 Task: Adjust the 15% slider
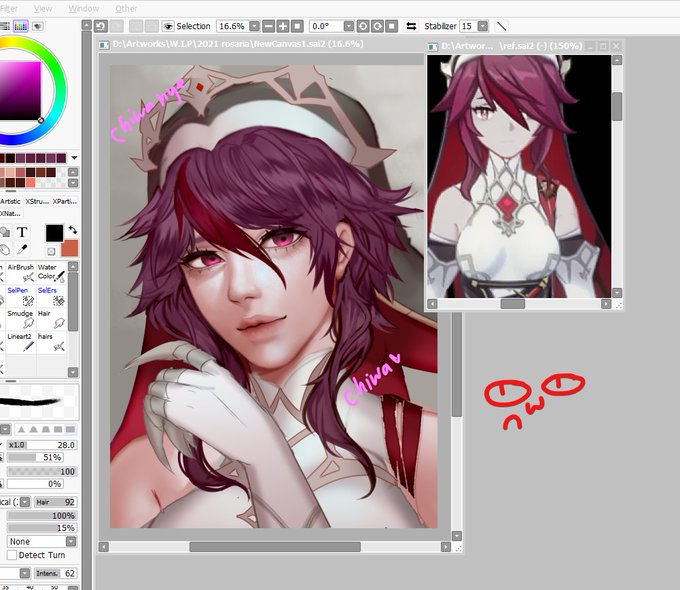42,528
